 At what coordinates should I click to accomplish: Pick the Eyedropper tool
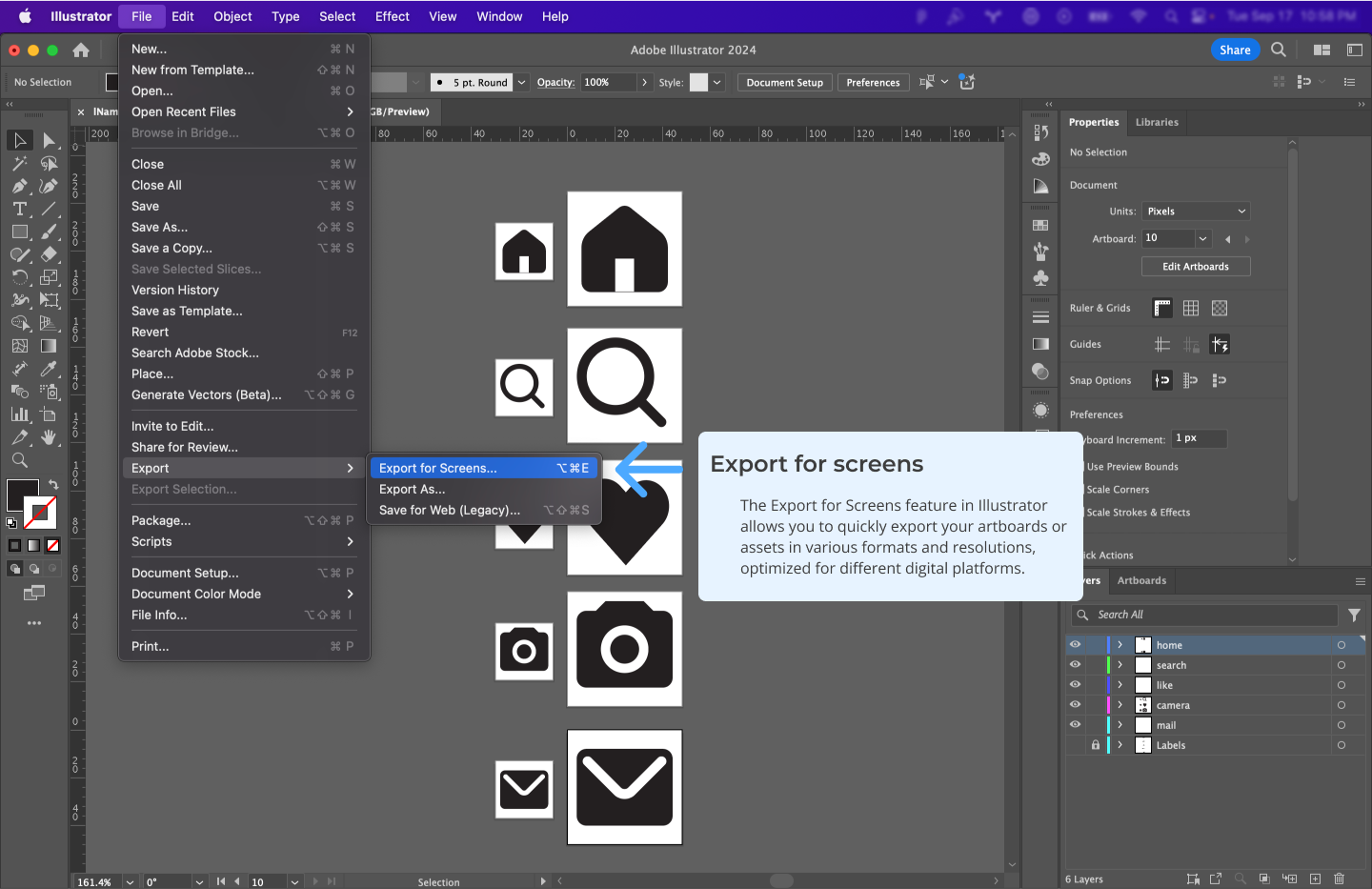[50, 369]
